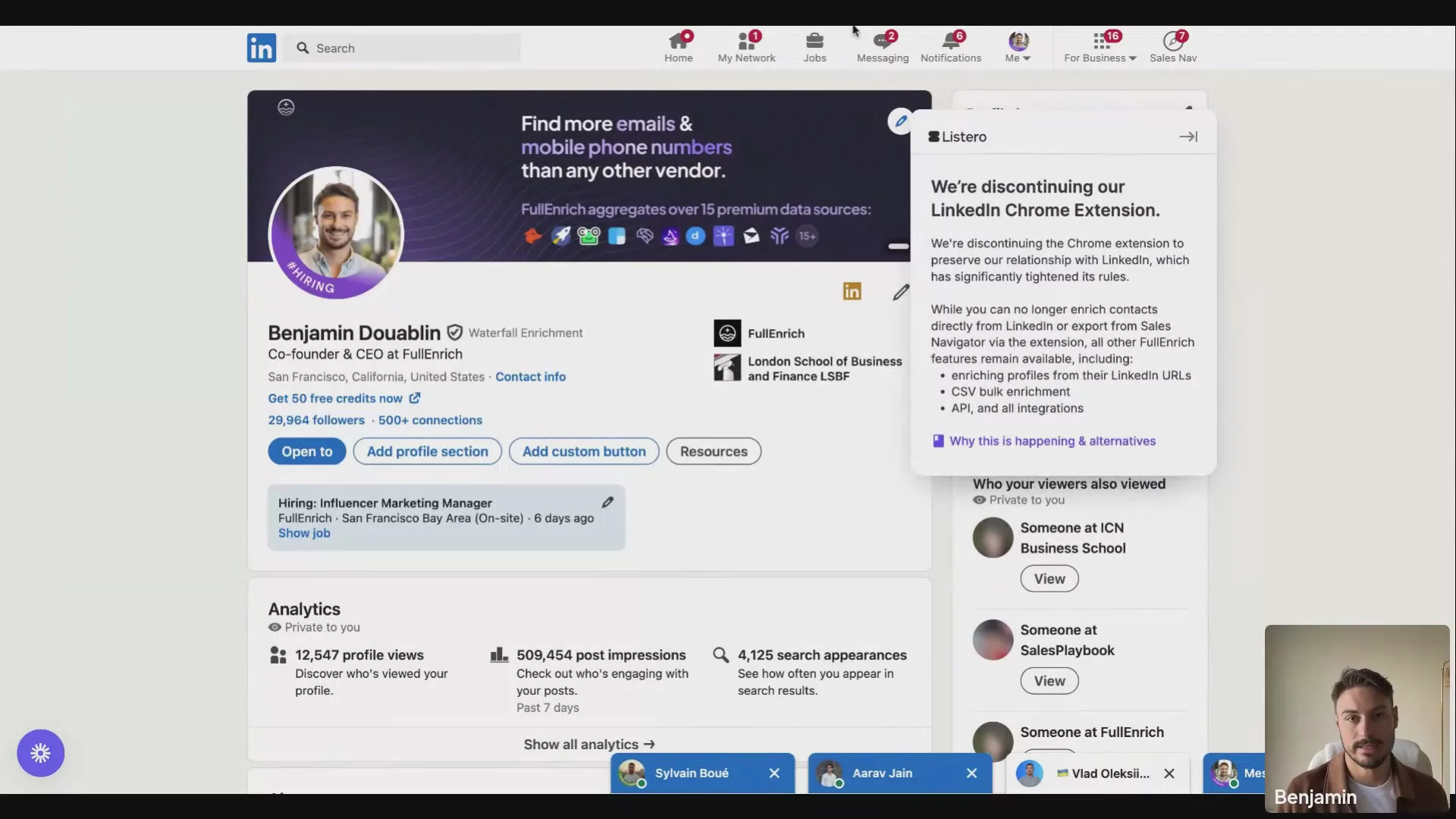Image resolution: width=1456 pixels, height=819 pixels.
Task: Open Why this is happening & alternatives link
Action: (x=1052, y=441)
